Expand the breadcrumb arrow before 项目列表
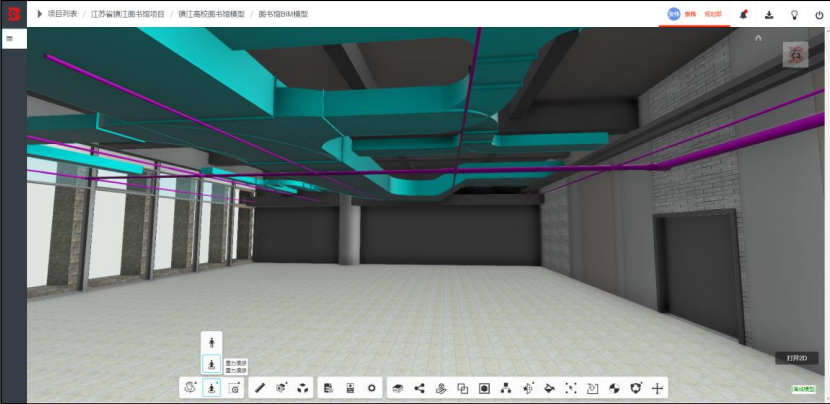The height and width of the screenshot is (404, 830). click(x=40, y=14)
